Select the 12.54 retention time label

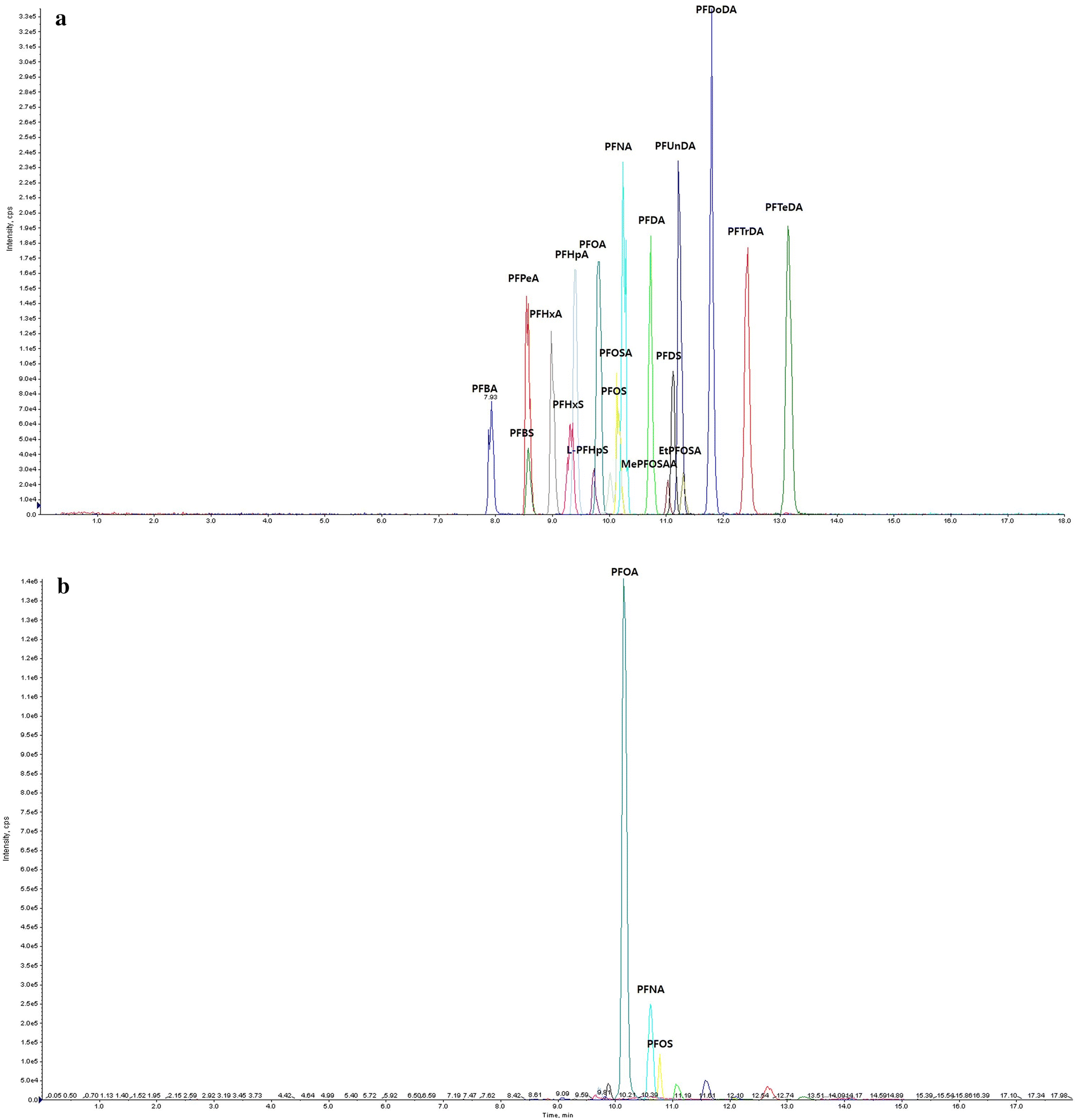click(760, 1096)
